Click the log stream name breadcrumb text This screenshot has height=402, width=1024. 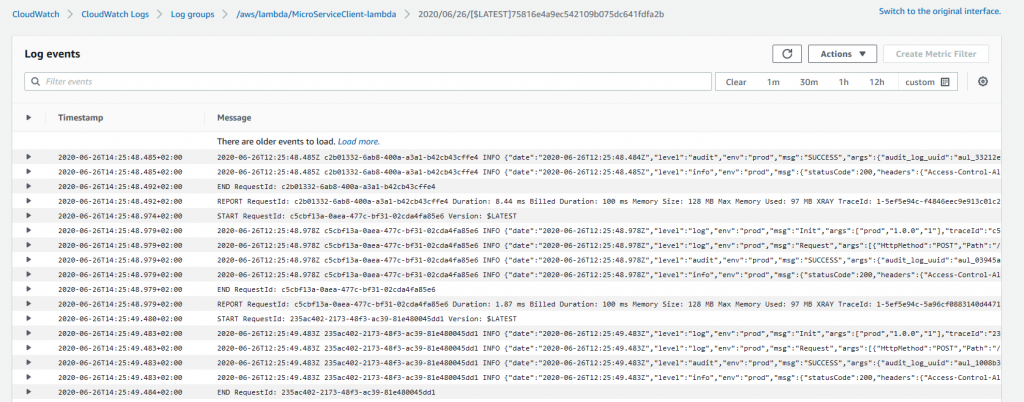coord(541,14)
